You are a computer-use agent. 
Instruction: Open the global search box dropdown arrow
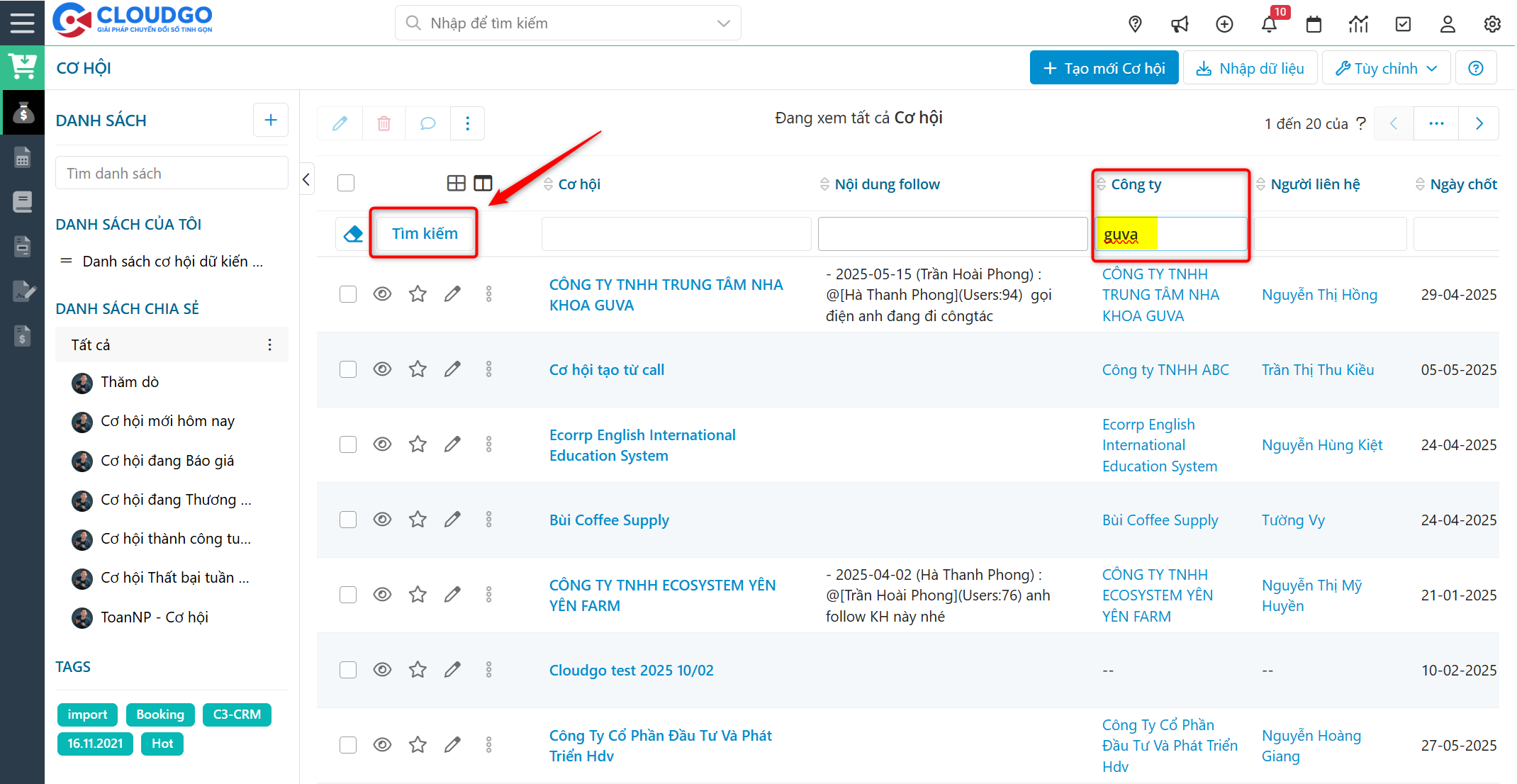click(723, 23)
